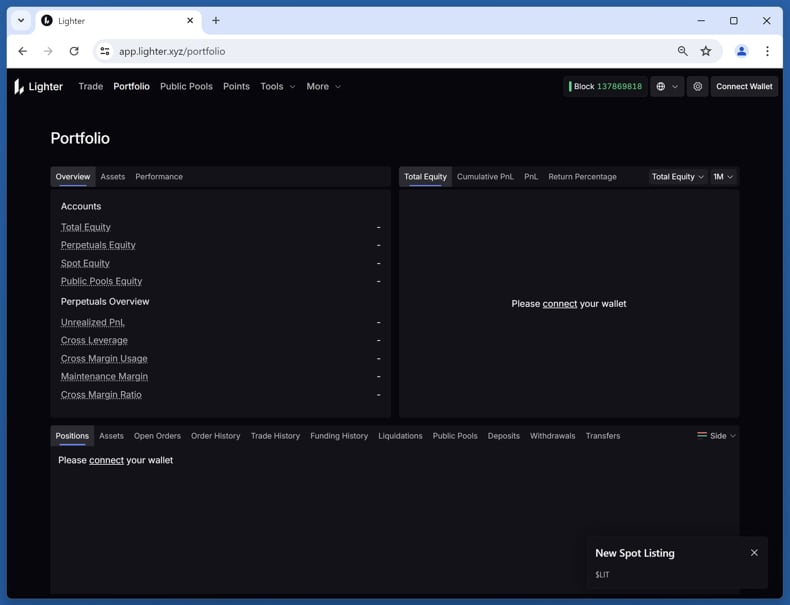This screenshot has height=605, width=790.
Task: Reload the page with refresh icon
Action: [x=74, y=51]
